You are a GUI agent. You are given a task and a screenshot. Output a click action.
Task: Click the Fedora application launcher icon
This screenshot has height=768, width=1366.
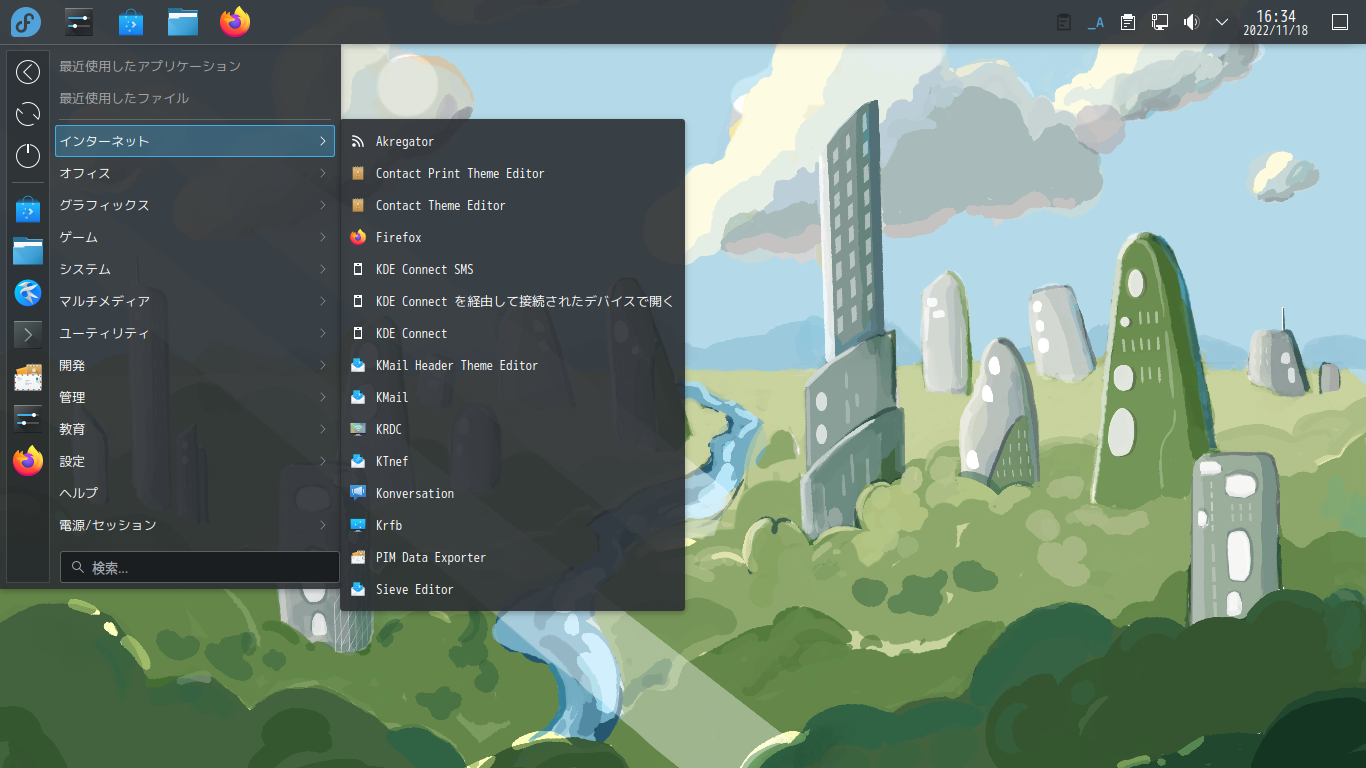26,21
